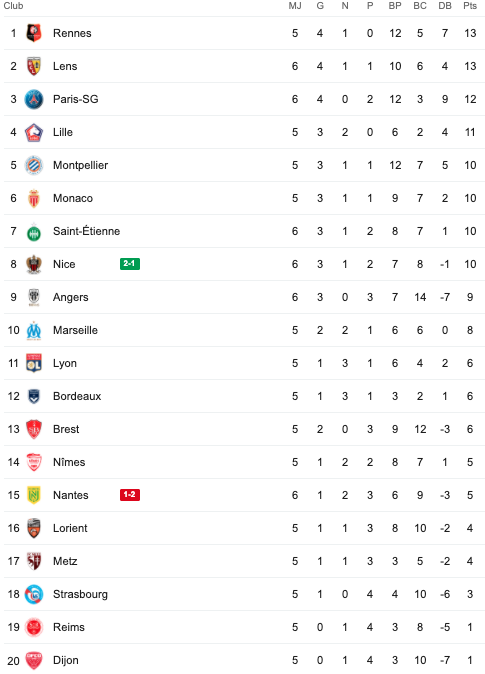The height and width of the screenshot is (674, 485).
Task: Open the Bordeaux team link
Action: 77,396
